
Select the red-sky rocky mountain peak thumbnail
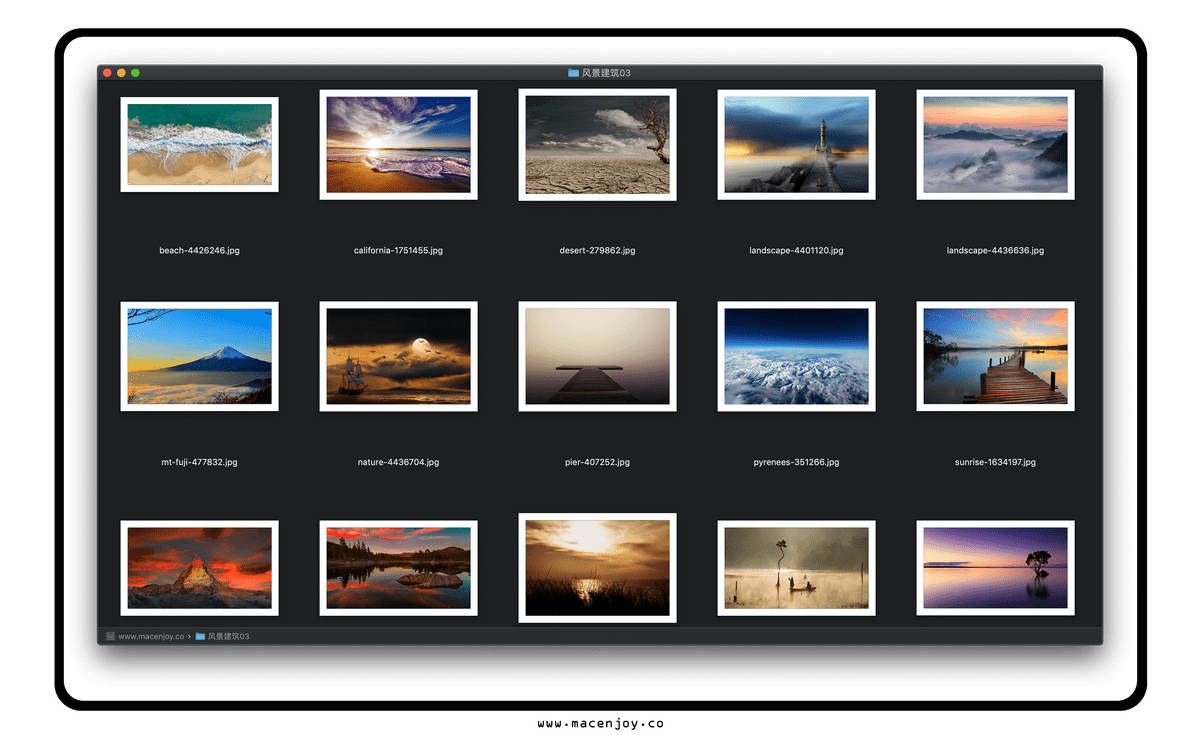click(x=199, y=568)
